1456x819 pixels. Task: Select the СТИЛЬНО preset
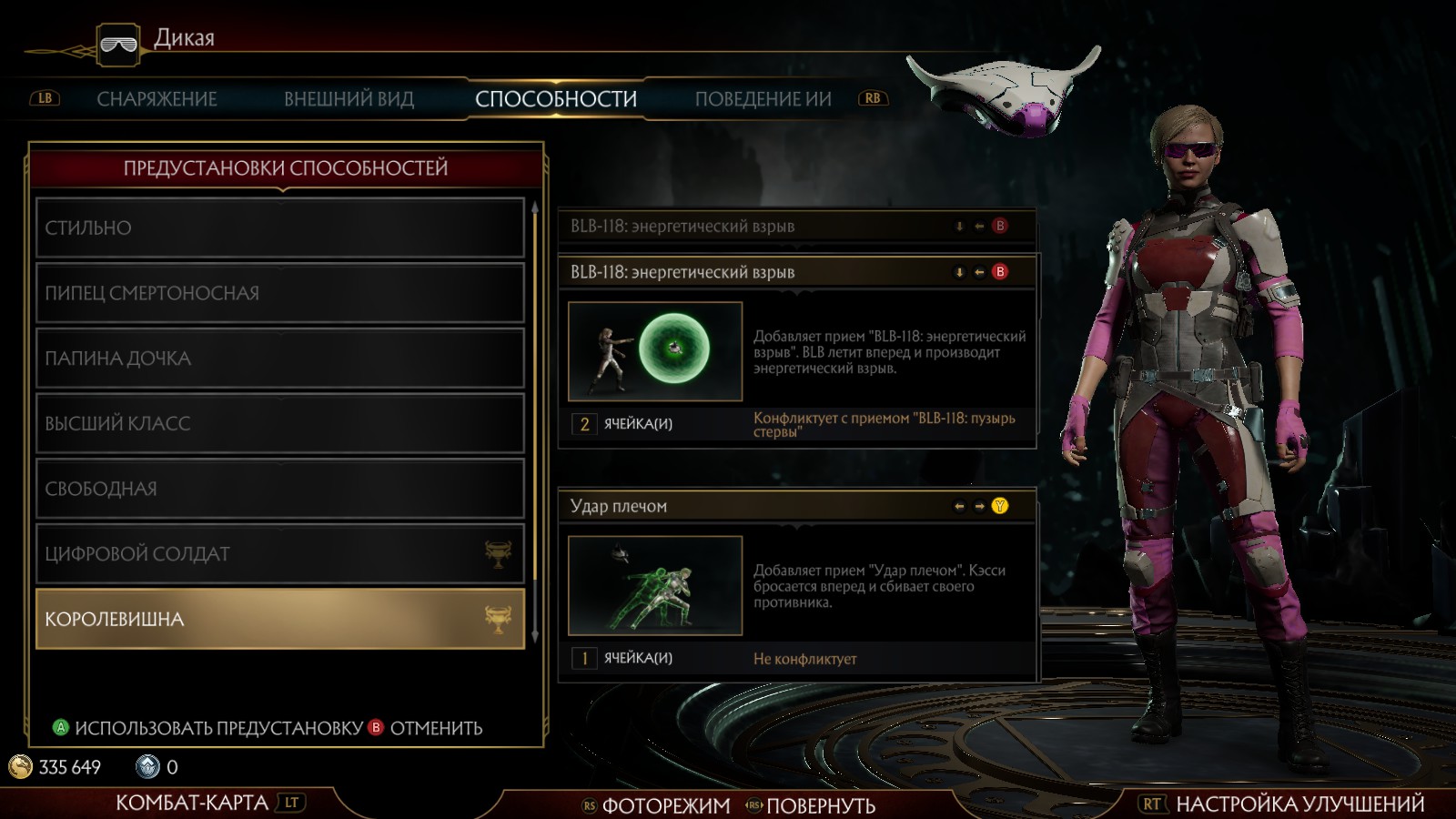pyautogui.click(x=280, y=227)
